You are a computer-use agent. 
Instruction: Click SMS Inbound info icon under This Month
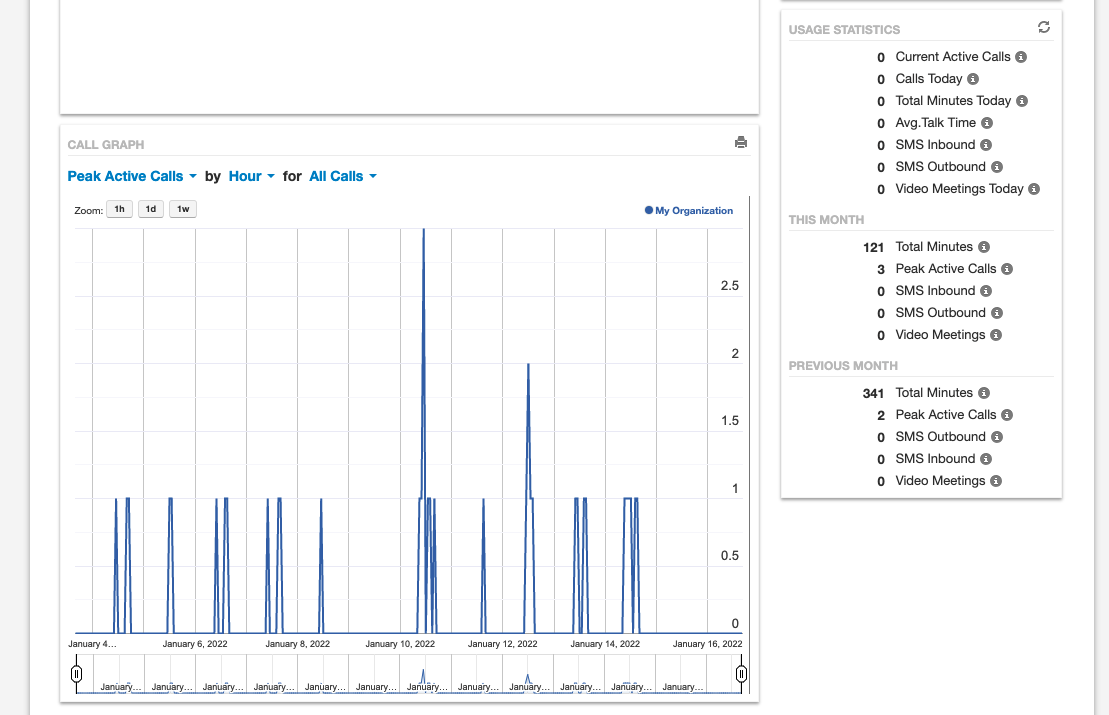(986, 291)
